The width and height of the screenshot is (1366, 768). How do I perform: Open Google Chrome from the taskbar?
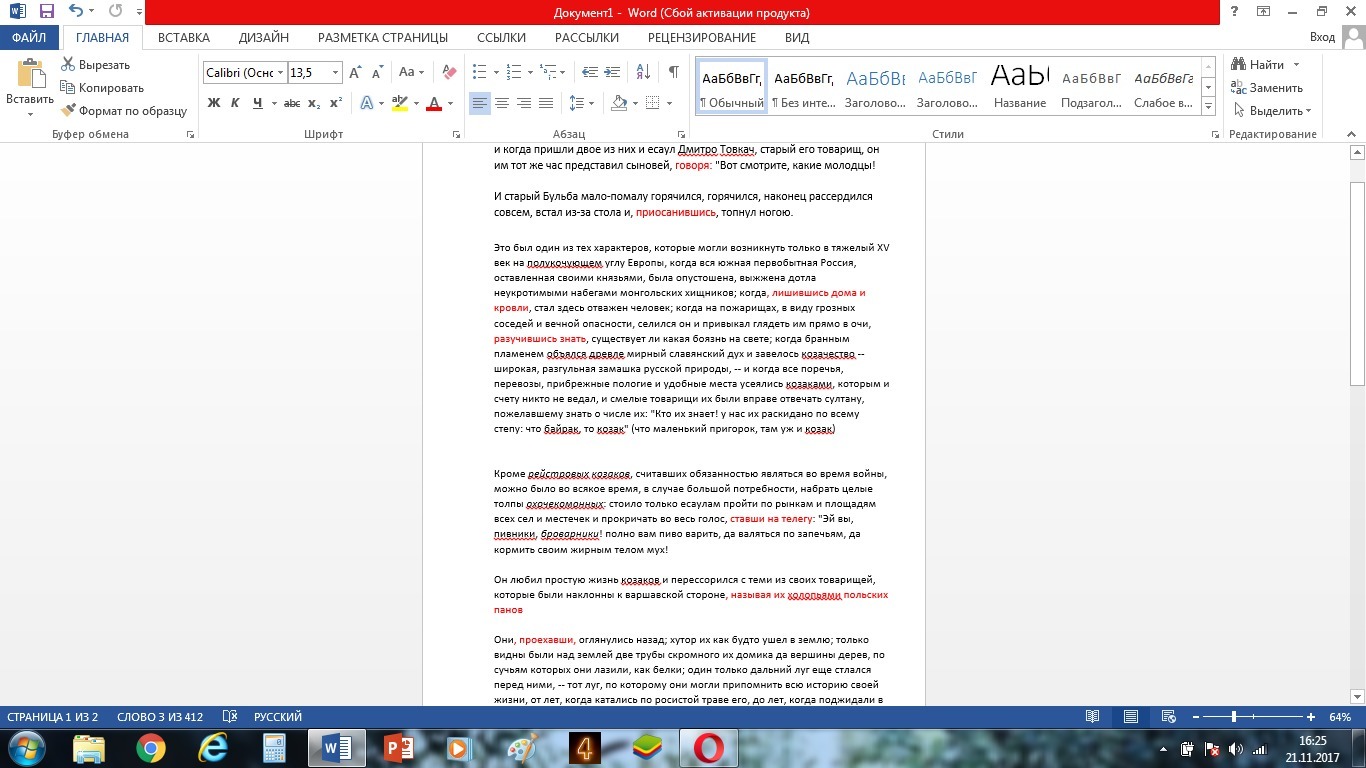[x=151, y=748]
